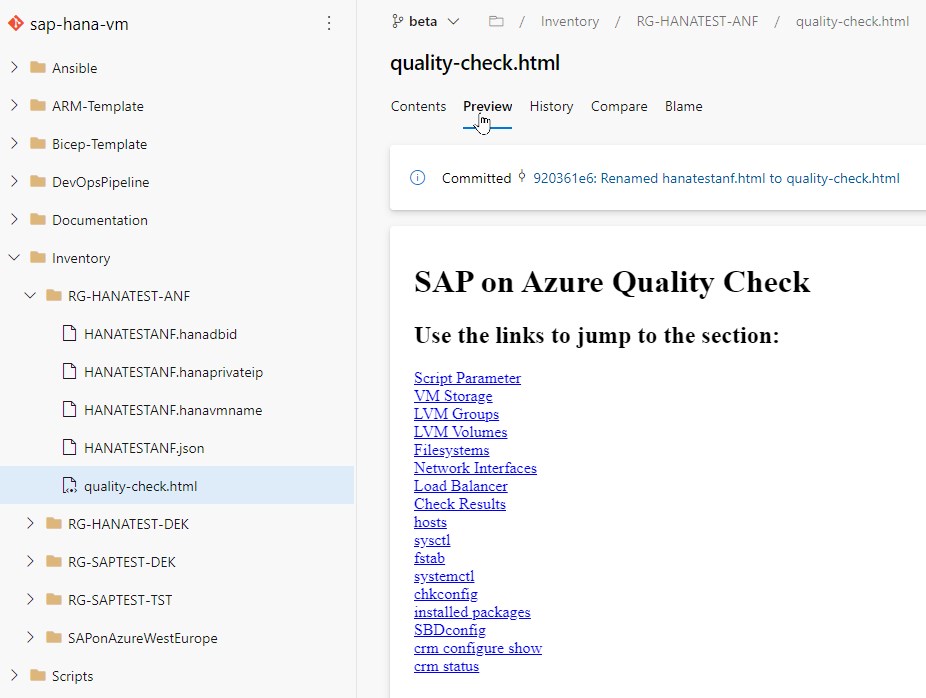Click the quality-check.html code file icon
The height and width of the screenshot is (698, 926).
point(70,485)
